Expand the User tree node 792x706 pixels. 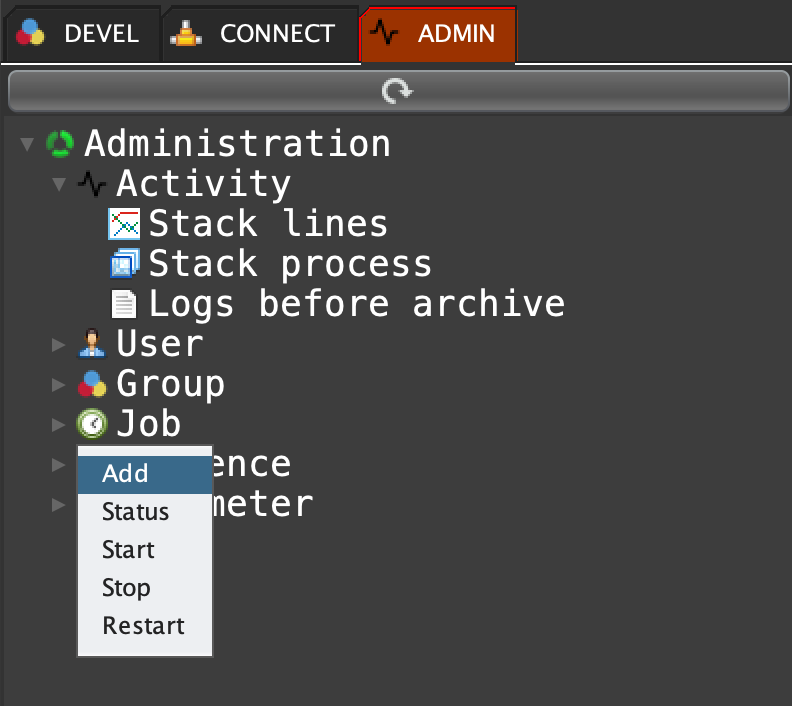click(59, 345)
